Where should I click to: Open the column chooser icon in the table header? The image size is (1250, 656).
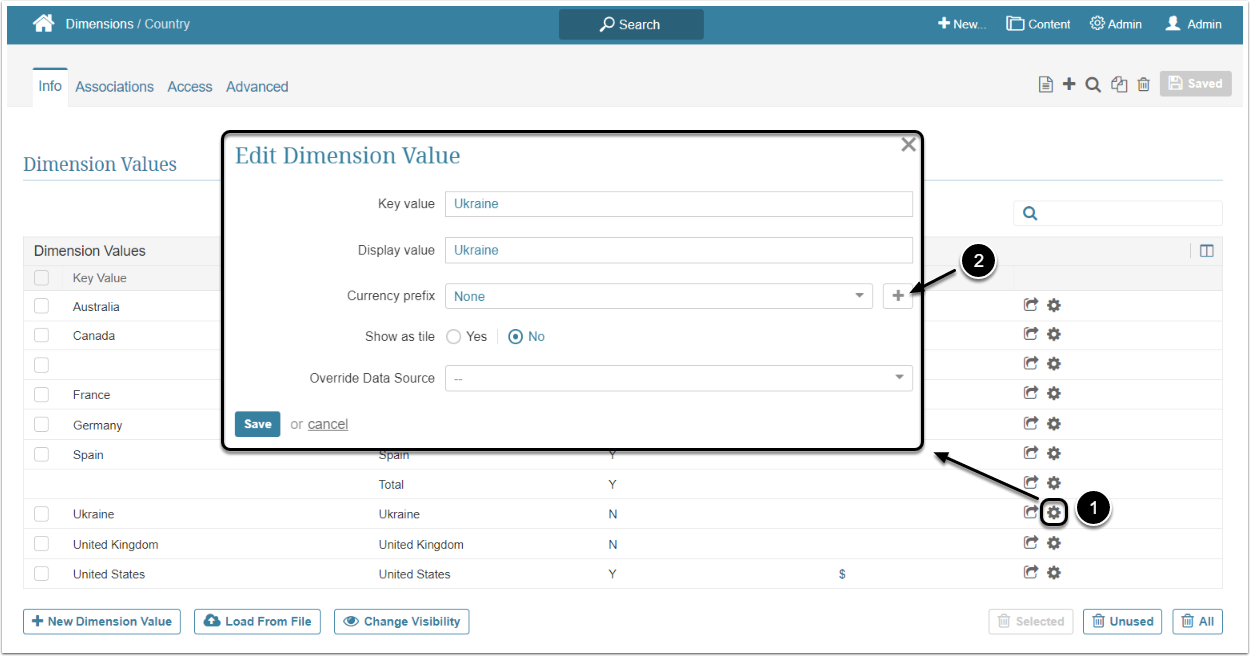[x=1206, y=251]
